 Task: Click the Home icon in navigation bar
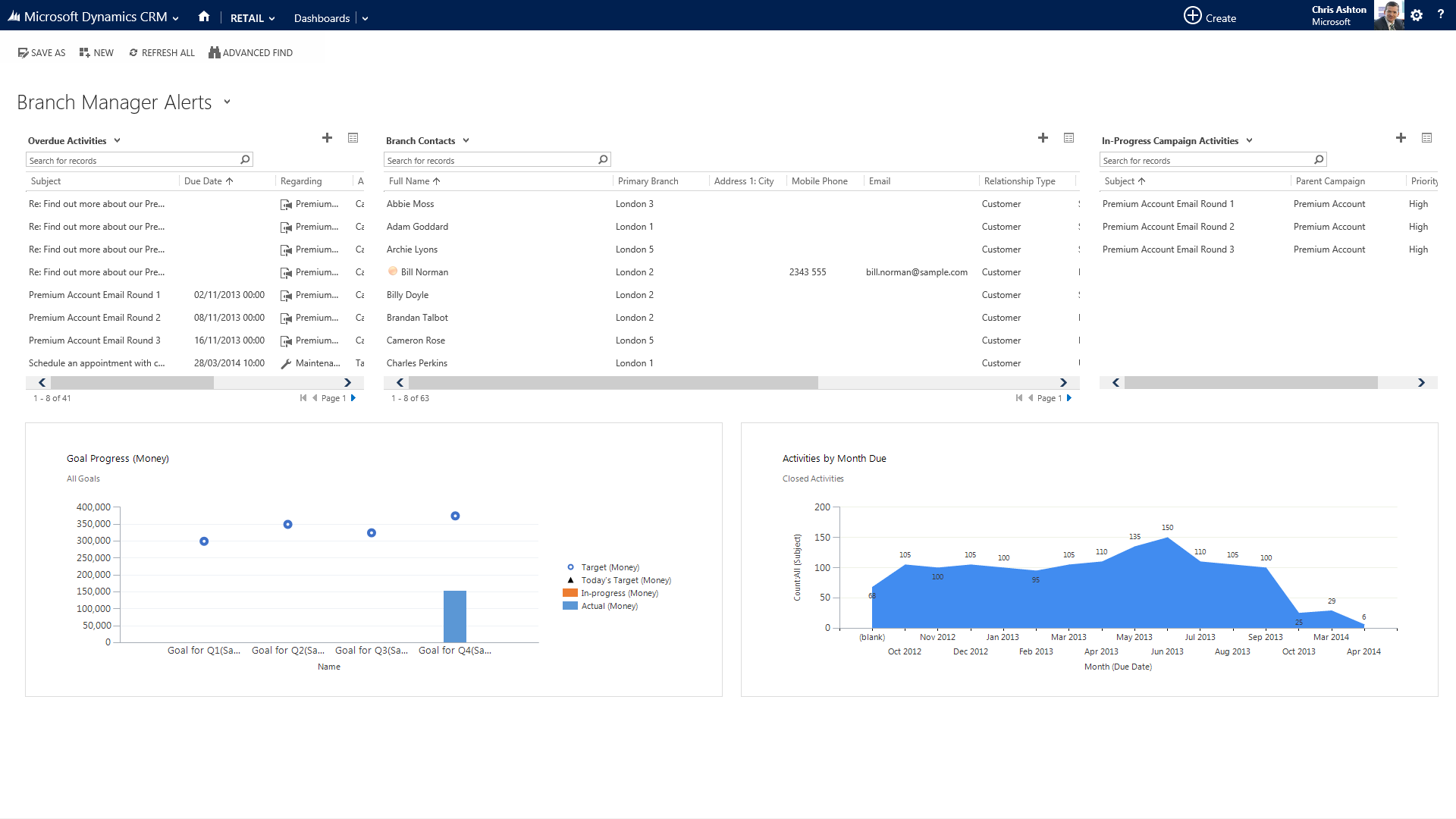(203, 17)
